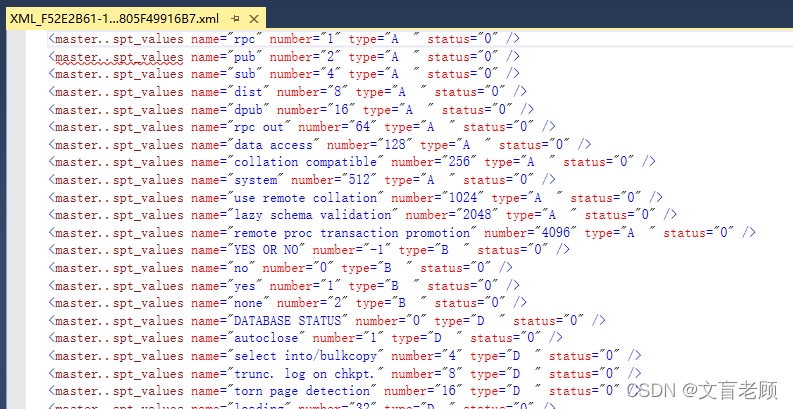This screenshot has width=793, height=409.
Task: Click the name value "use remote collation"
Action: point(305,197)
